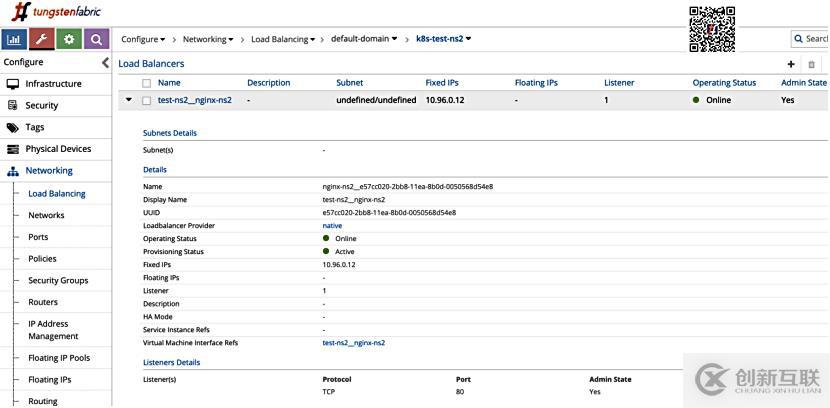This screenshot has height=408, width=830.
Task: Click the native loadbalancer provider link
Action: pyautogui.click(x=332, y=226)
